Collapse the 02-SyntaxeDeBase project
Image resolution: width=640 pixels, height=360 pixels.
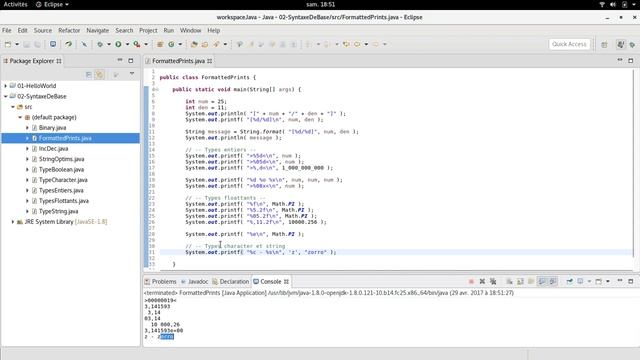click(5, 96)
